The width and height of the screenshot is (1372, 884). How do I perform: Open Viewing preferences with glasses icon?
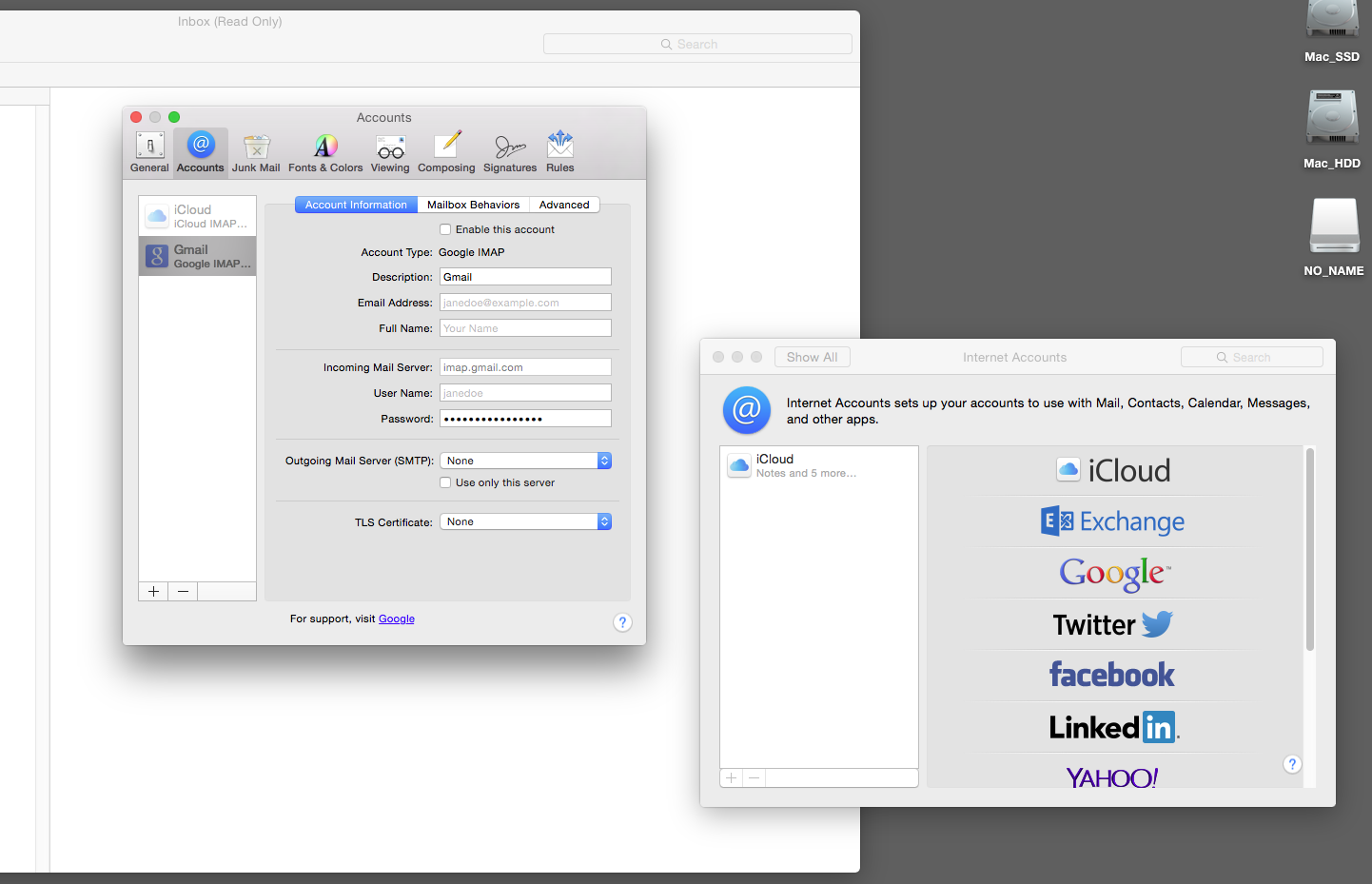(x=390, y=152)
